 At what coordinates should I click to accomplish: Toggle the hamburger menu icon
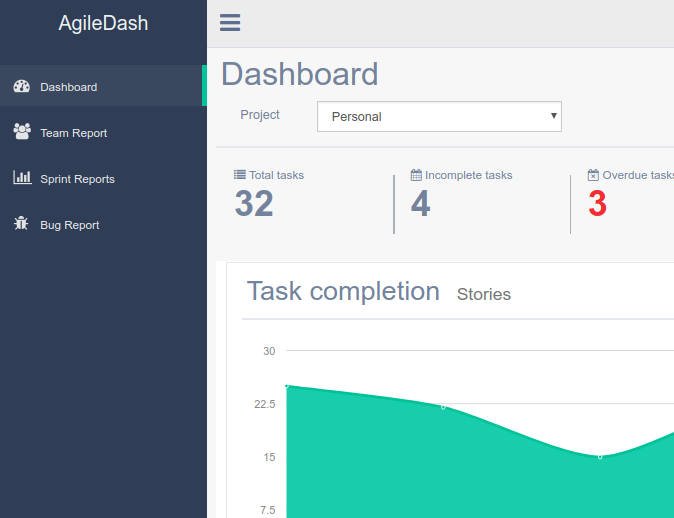click(230, 23)
